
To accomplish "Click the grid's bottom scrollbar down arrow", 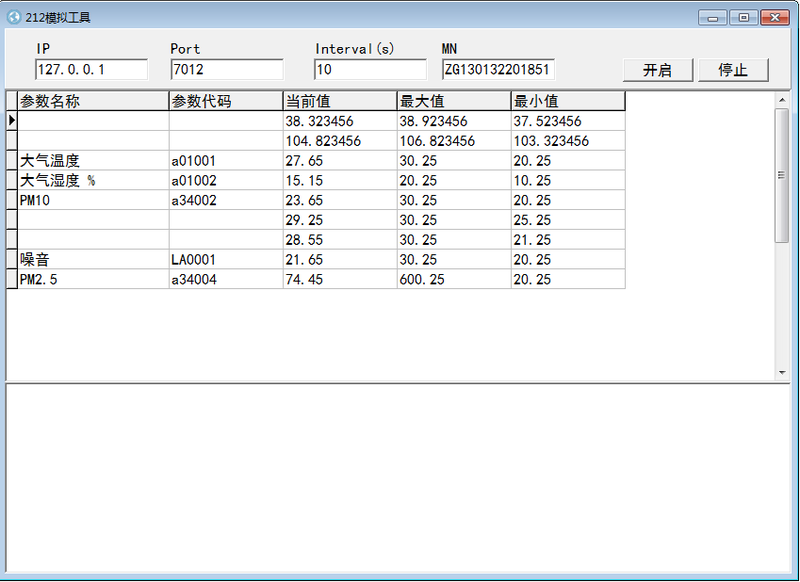I will pyautogui.click(x=782, y=373).
